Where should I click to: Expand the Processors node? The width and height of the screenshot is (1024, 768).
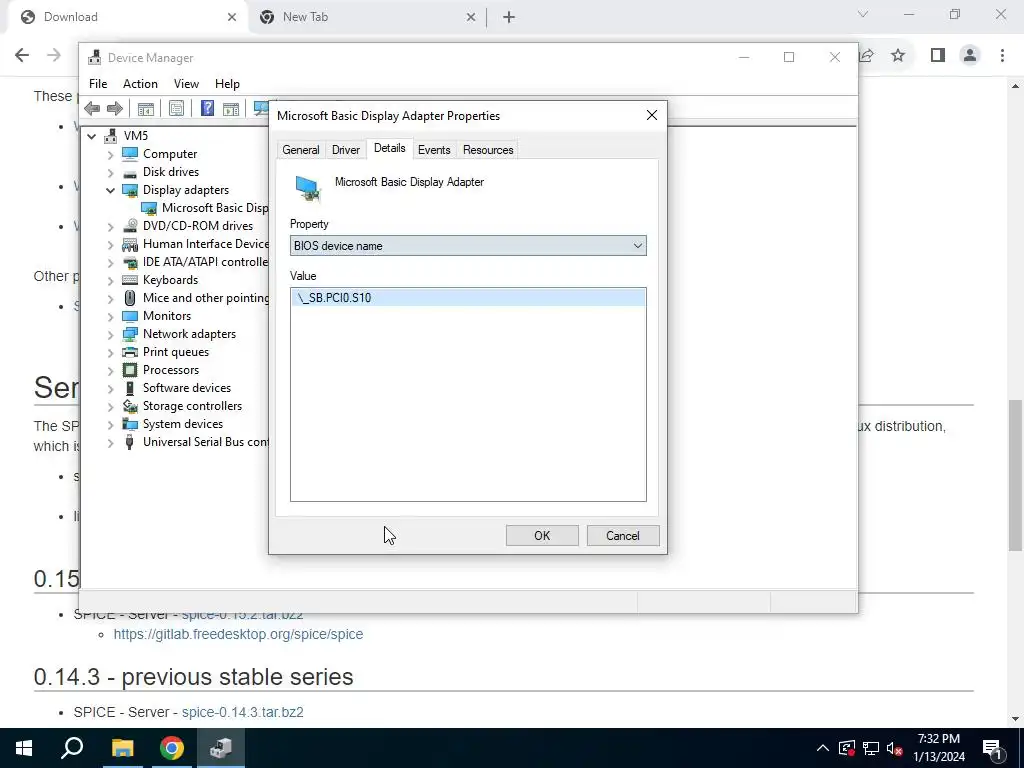point(110,371)
